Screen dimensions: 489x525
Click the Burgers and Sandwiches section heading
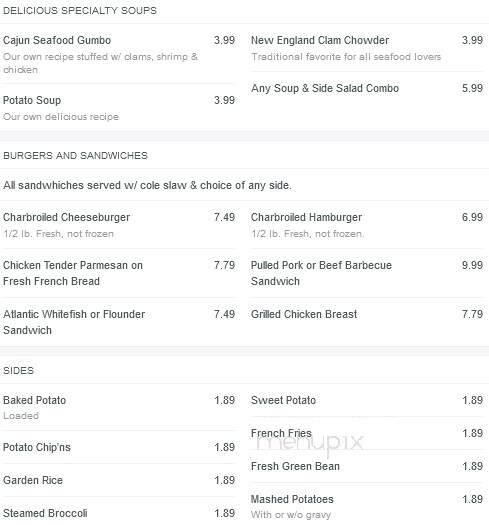click(75, 155)
